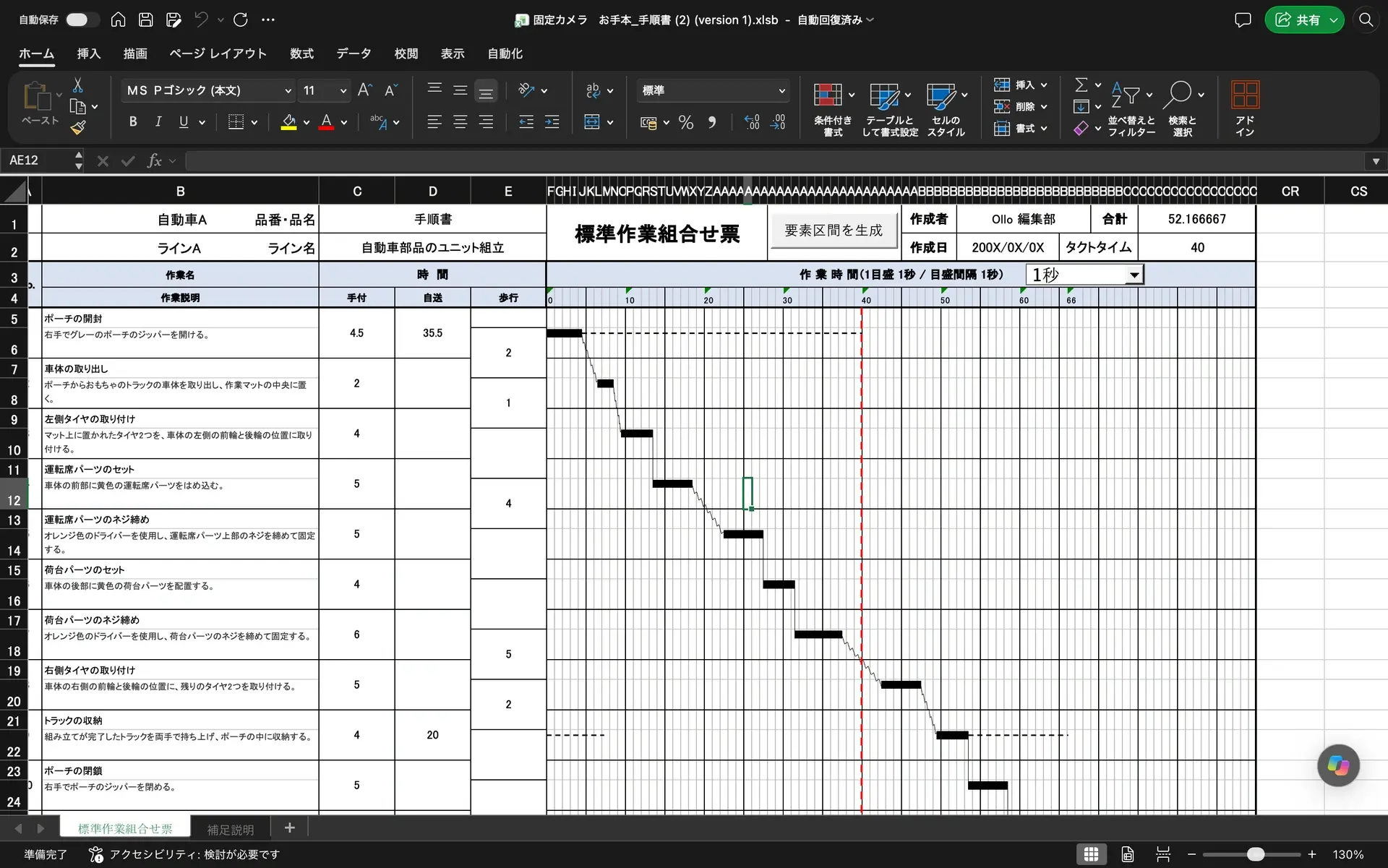Screen dimensions: 1388x868
Task: Click the increase indent icon
Action: [x=552, y=122]
